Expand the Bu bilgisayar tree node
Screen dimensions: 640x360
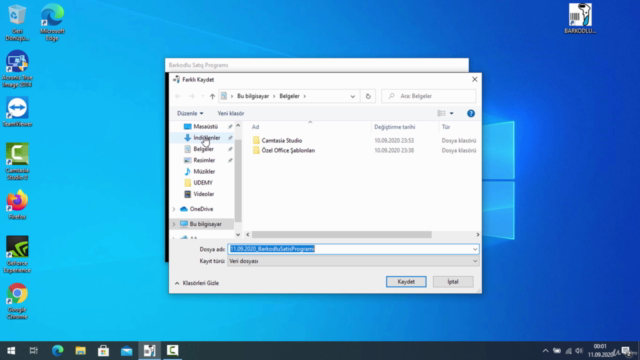click(174, 224)
